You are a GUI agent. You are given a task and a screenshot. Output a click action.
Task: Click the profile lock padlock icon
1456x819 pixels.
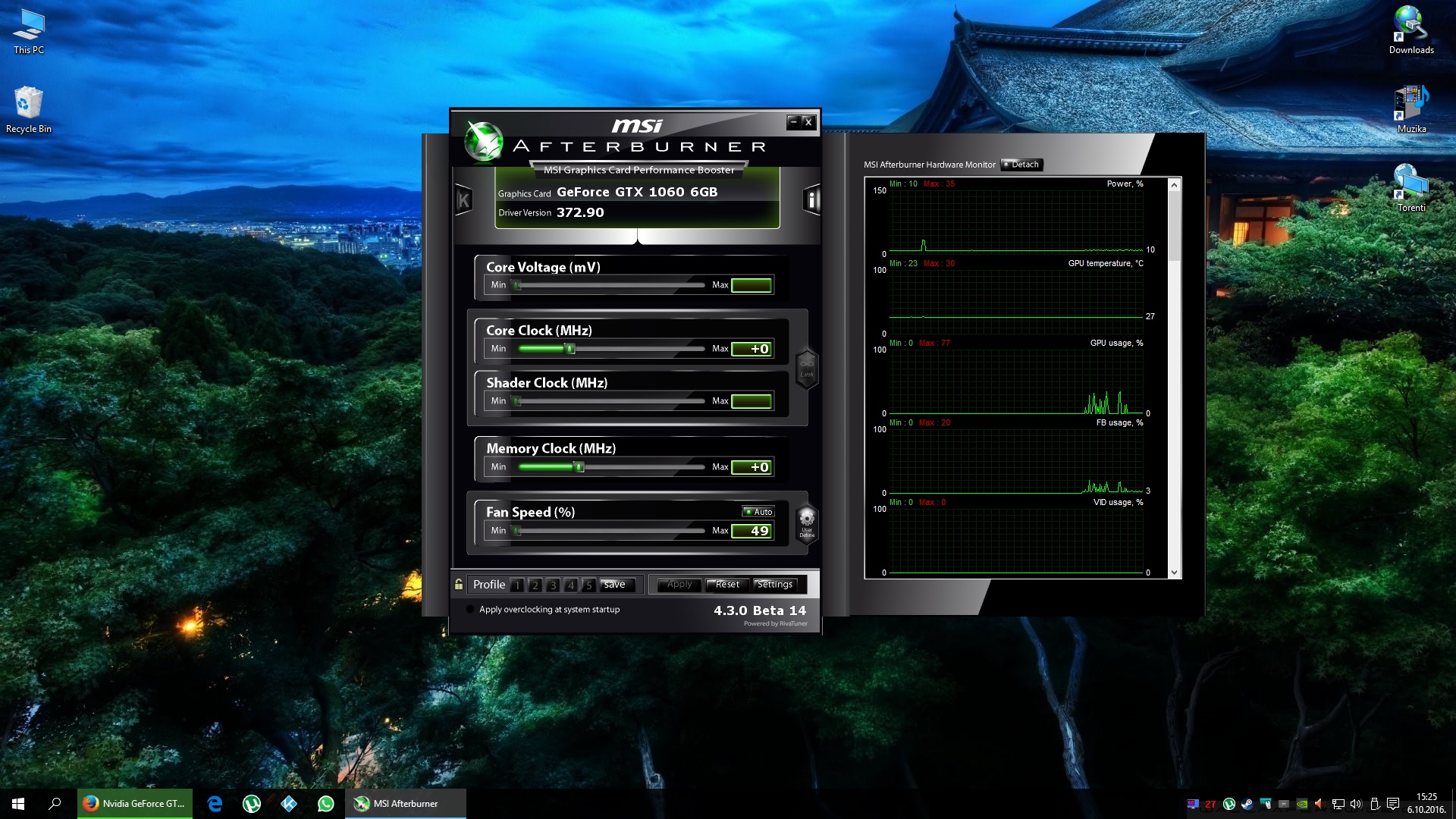[x=459, y=584]
